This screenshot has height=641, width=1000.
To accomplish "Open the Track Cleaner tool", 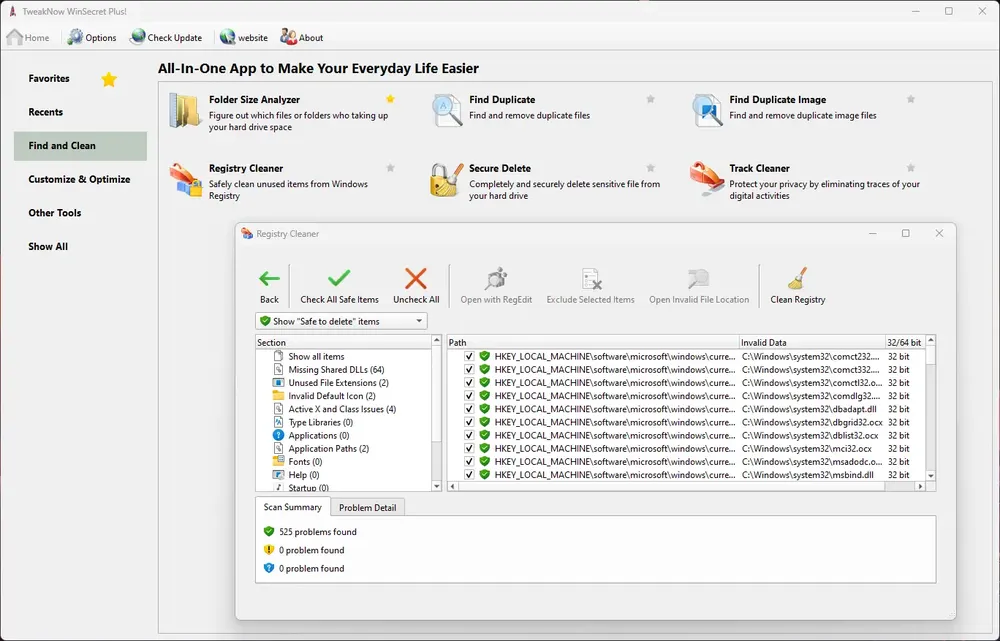I will [805, 181].
